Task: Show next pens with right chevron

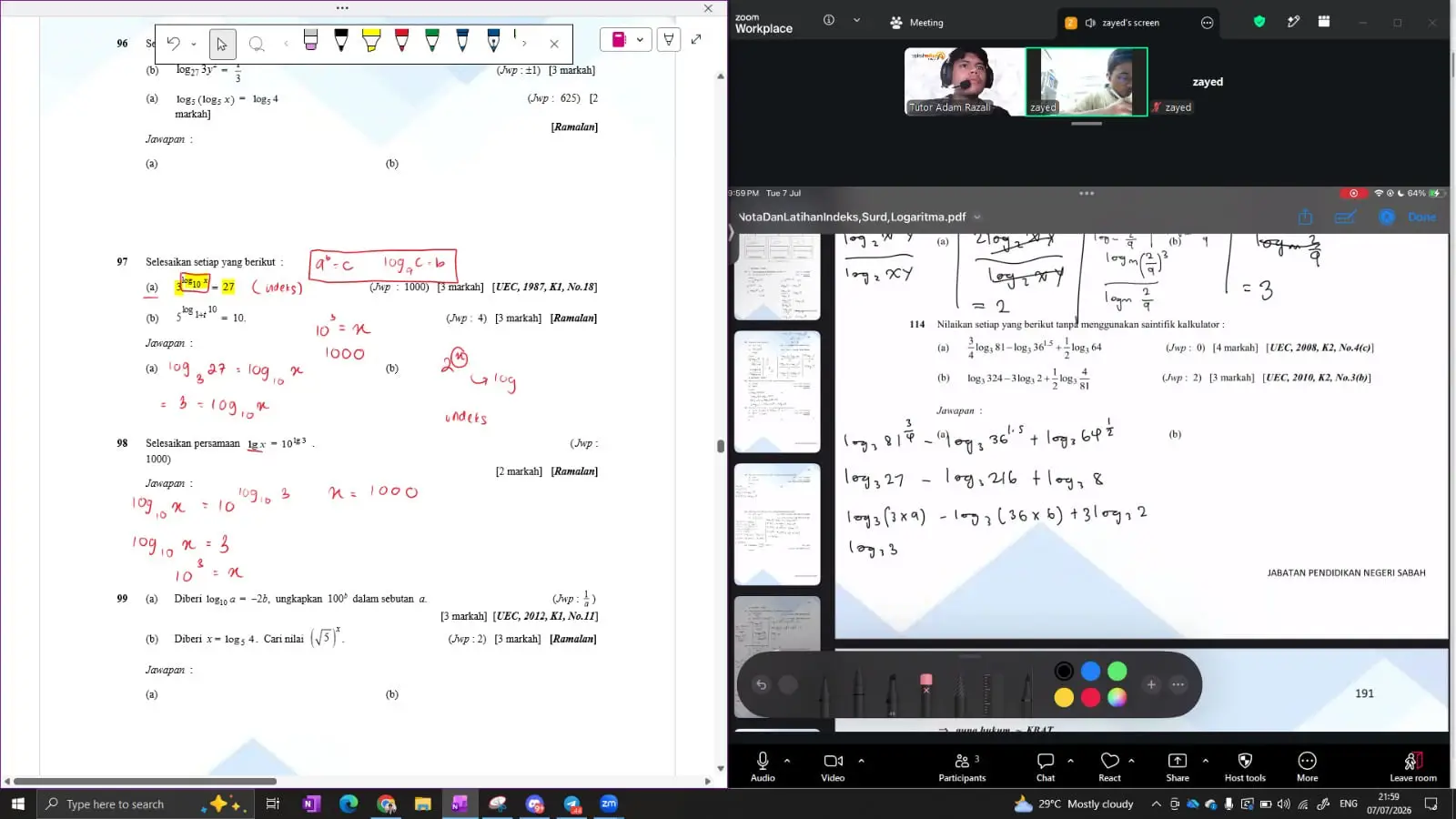Action: click(524, 43)
